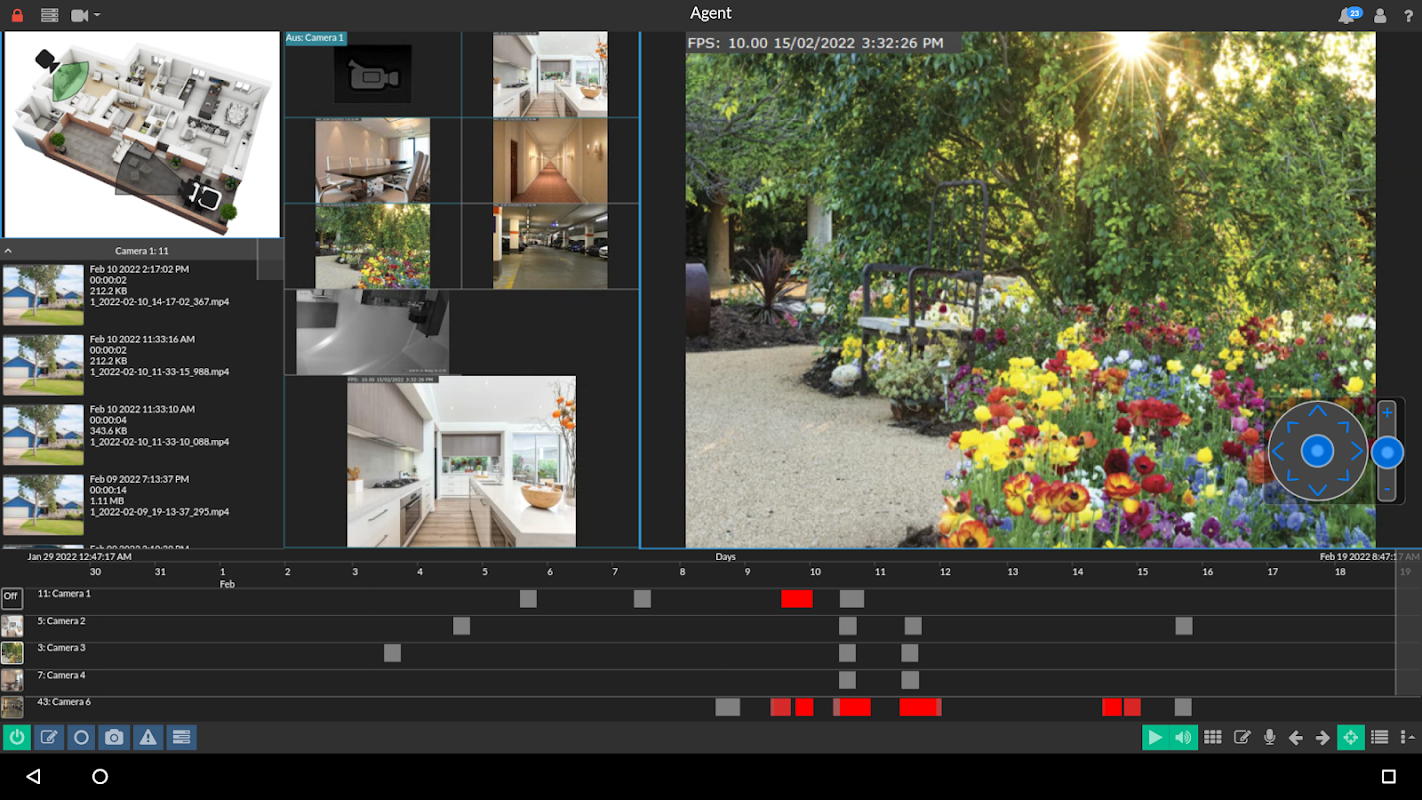Click the Days timeline scale label

tap(726, 557)
